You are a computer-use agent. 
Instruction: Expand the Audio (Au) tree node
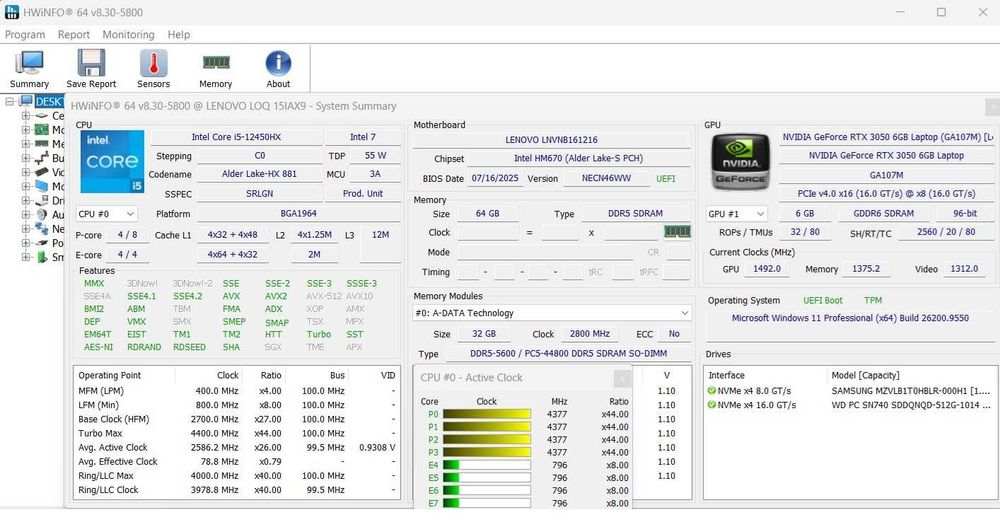coord(26,215)
